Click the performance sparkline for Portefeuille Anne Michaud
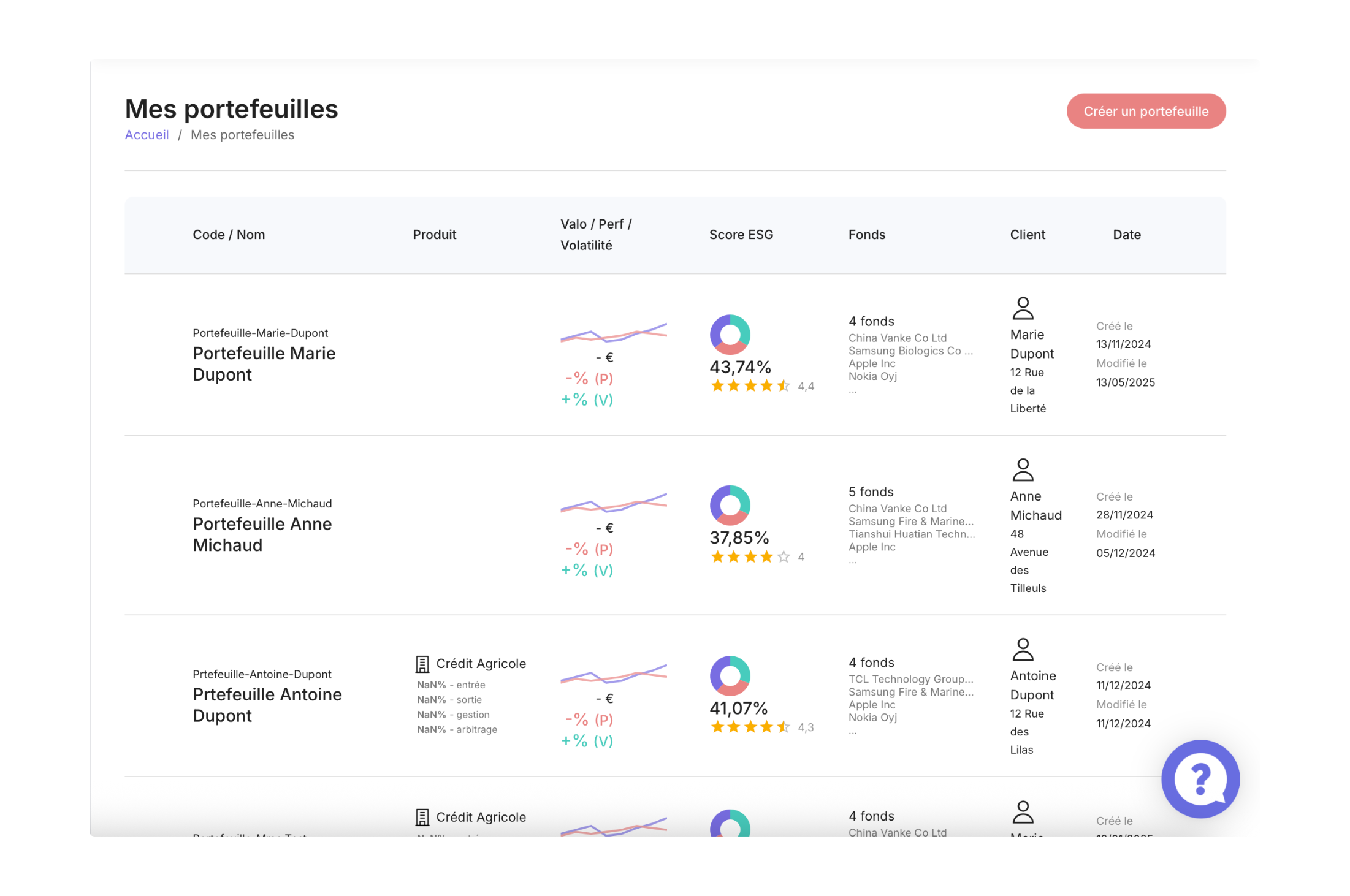This screenshot has width=1350, height=896. (614, 504)
